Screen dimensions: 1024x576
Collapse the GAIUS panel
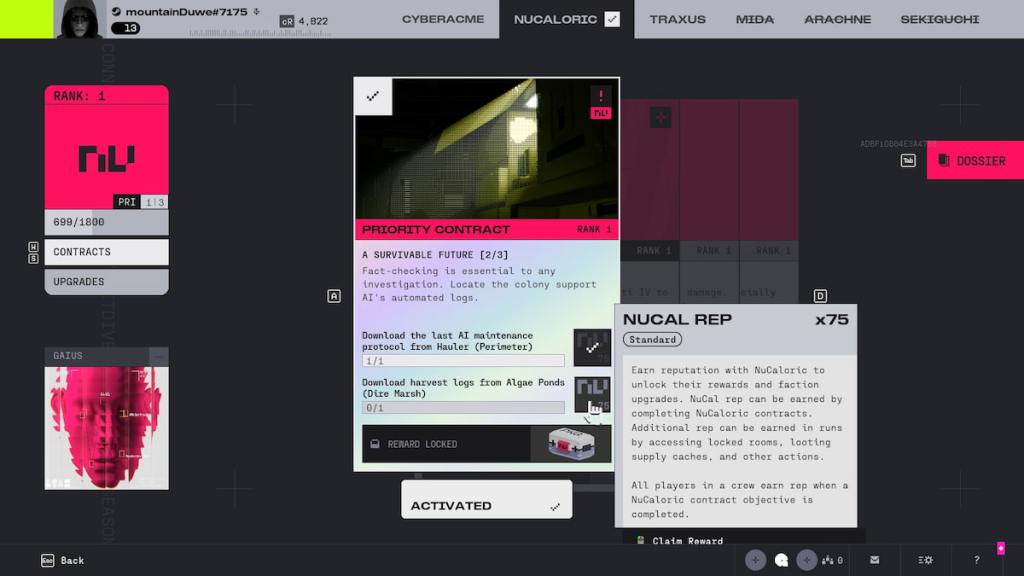click(x=158, y=356)
